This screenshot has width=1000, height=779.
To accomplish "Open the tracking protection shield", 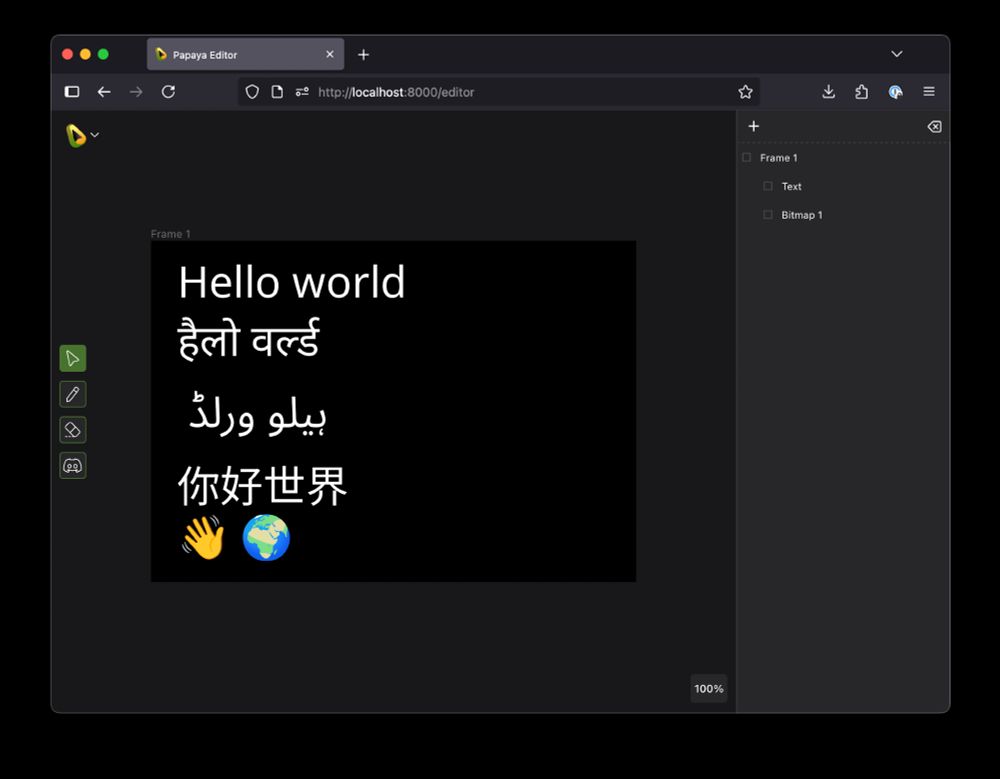I will click(x=252, y=92).
